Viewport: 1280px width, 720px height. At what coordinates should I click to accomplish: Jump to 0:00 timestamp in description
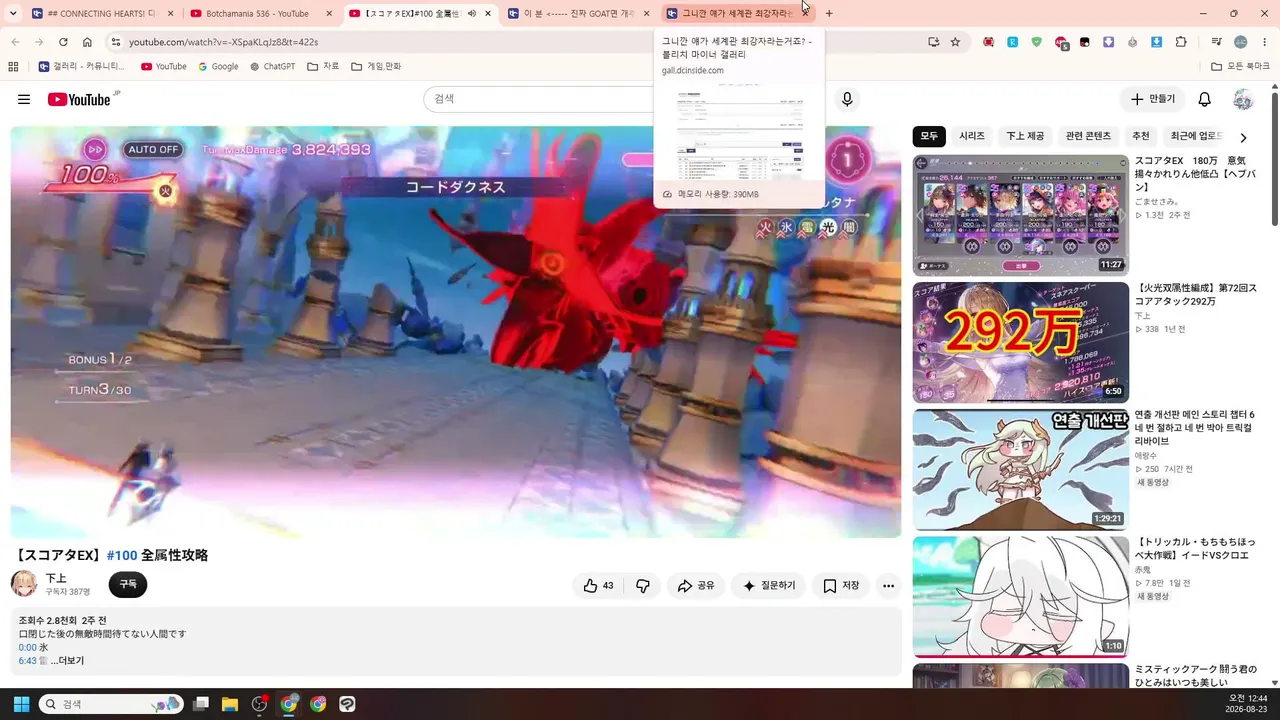click(27, 647)
